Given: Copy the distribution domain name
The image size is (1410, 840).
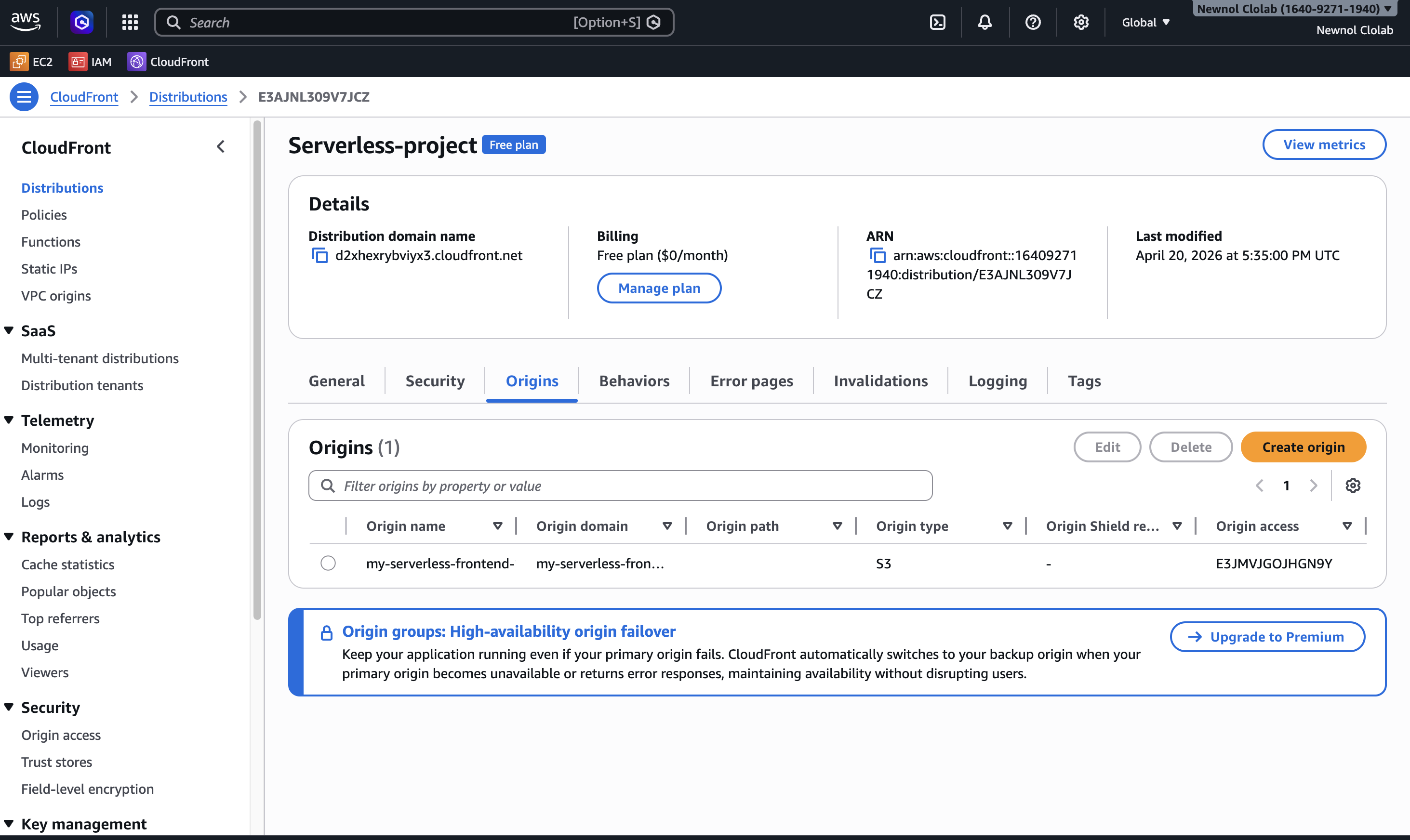Looking at the screenshot, I should click(319, 255).
